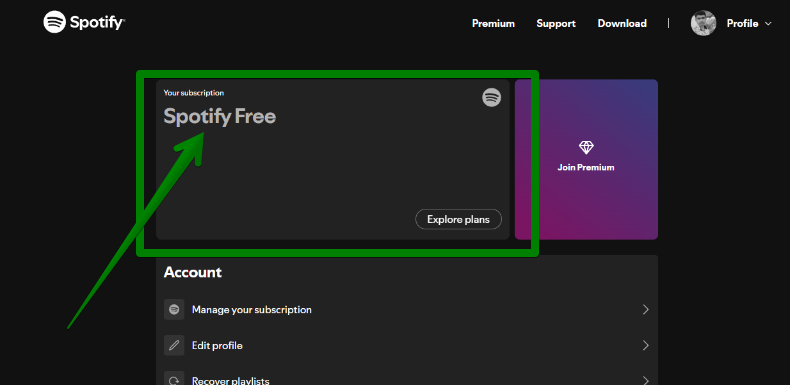Click the chevron on Recover playlists row
790x385 pixels.
[x=645, y=380]
